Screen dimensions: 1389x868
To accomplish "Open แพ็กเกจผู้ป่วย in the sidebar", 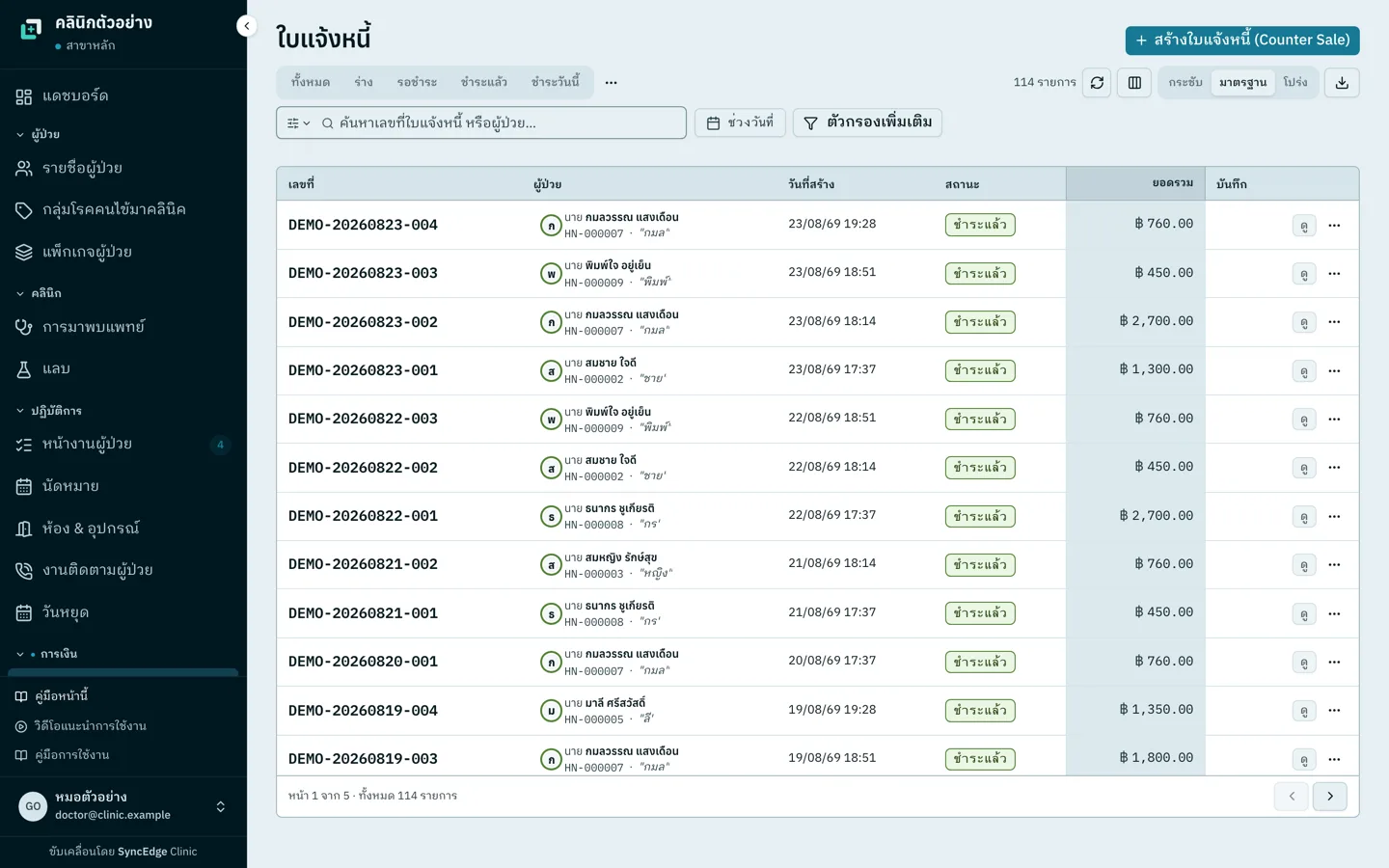I will click(123, 253).
